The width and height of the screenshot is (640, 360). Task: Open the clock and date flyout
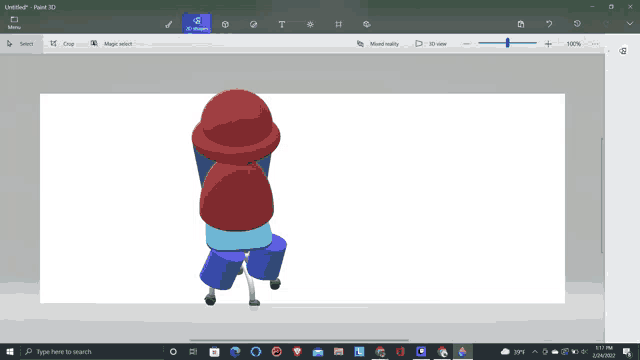pyautogui.click(x=604, y=351)
